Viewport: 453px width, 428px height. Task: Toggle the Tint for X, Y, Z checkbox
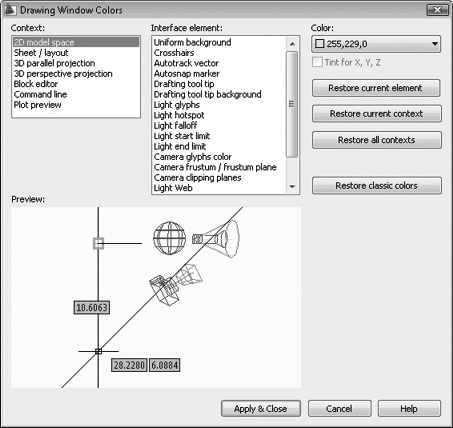[x=317, y=62]
